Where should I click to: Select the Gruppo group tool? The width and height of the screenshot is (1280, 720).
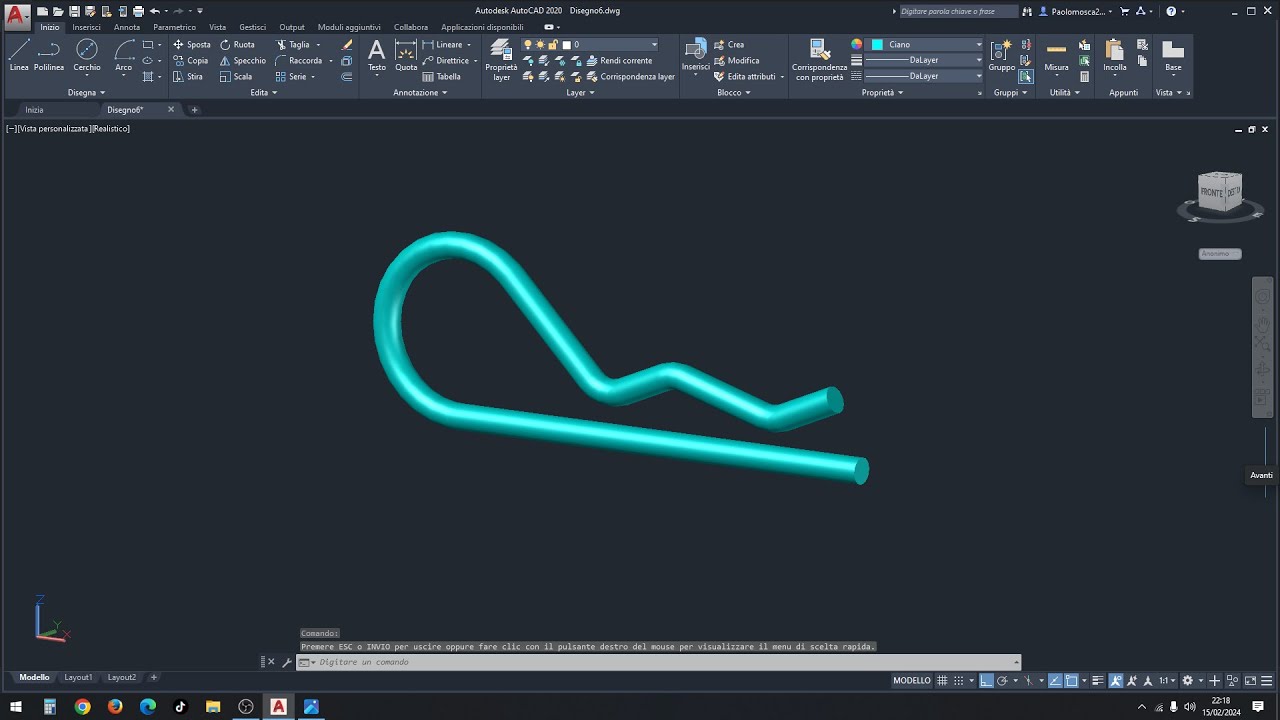pyautogui.click(x=1001, y=56)
